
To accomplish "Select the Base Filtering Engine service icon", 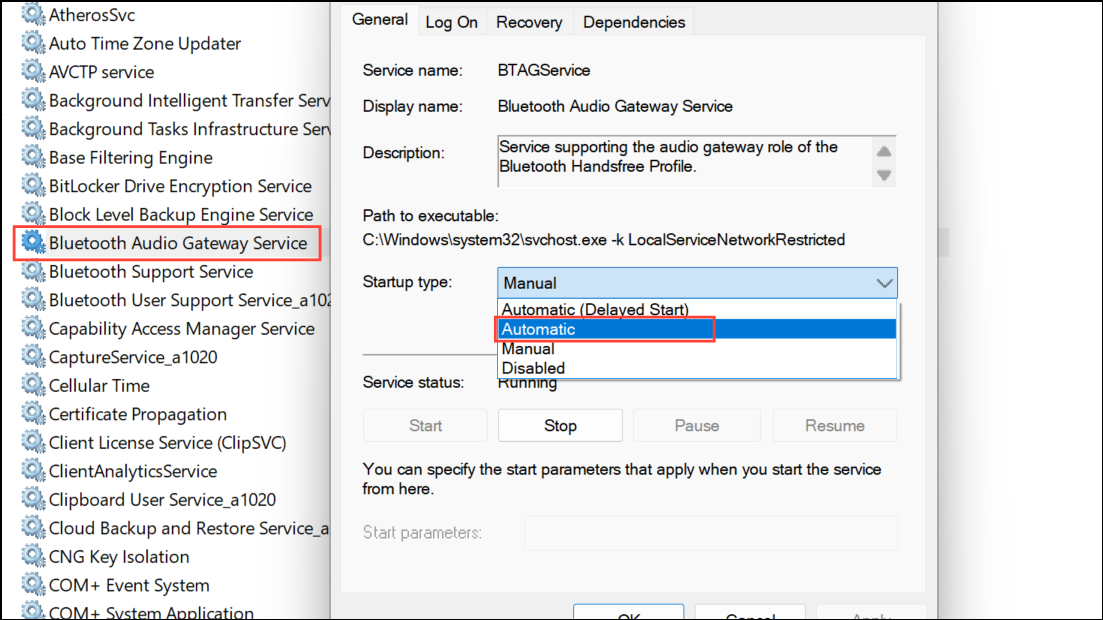I will point(32,156).
